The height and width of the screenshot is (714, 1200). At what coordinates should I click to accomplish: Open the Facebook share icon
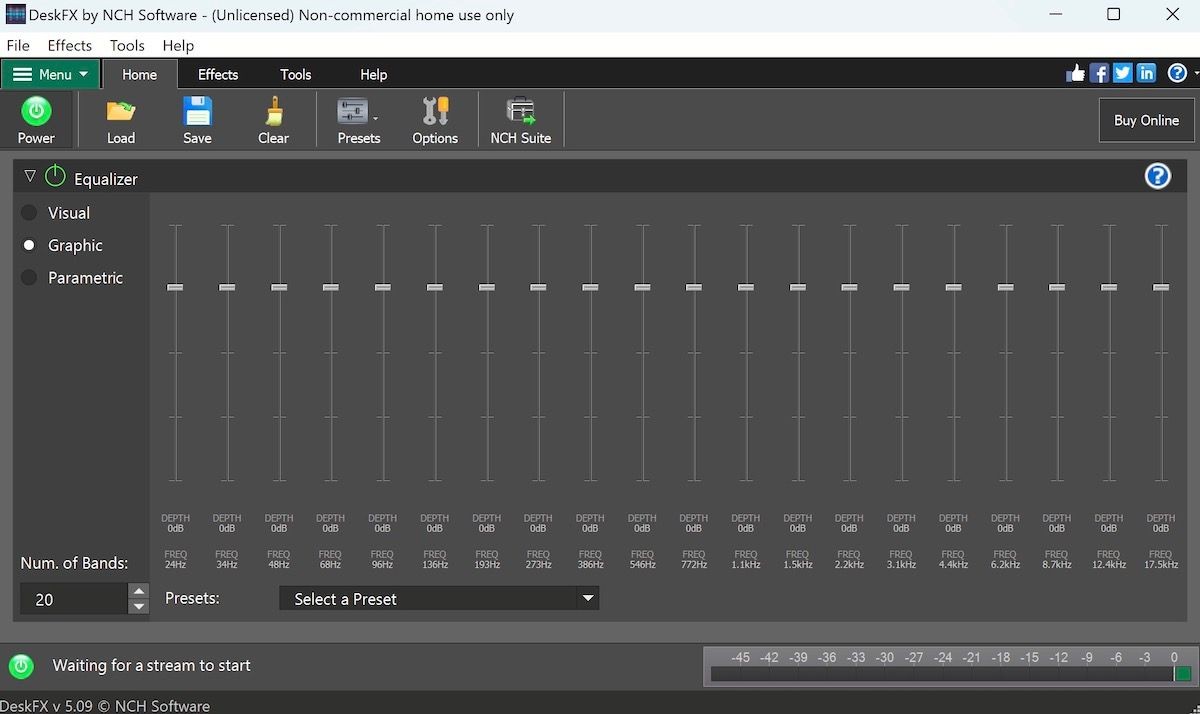pos(1099,73)
